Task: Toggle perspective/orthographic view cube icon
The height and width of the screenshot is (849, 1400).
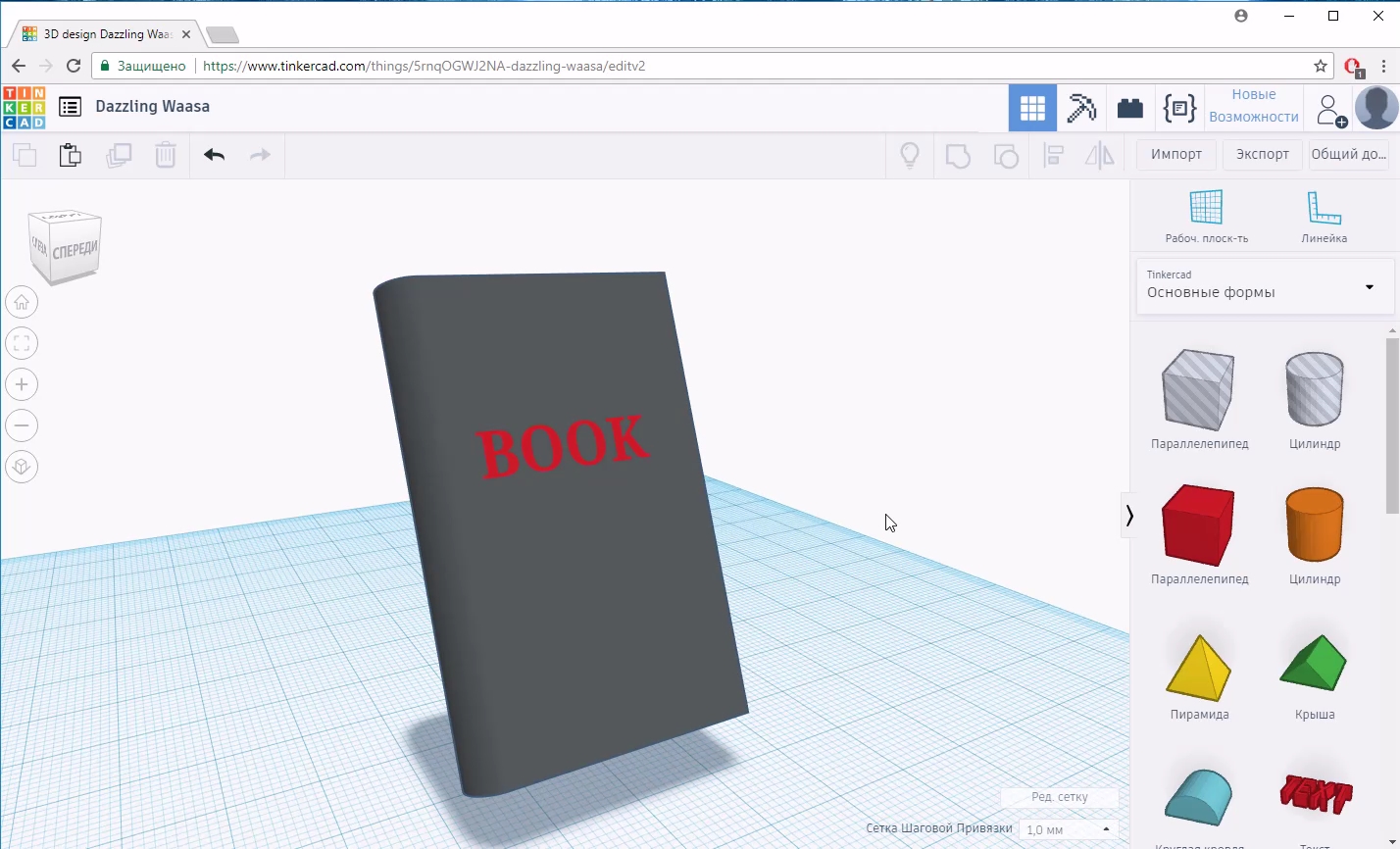Action: coord(22,467)
